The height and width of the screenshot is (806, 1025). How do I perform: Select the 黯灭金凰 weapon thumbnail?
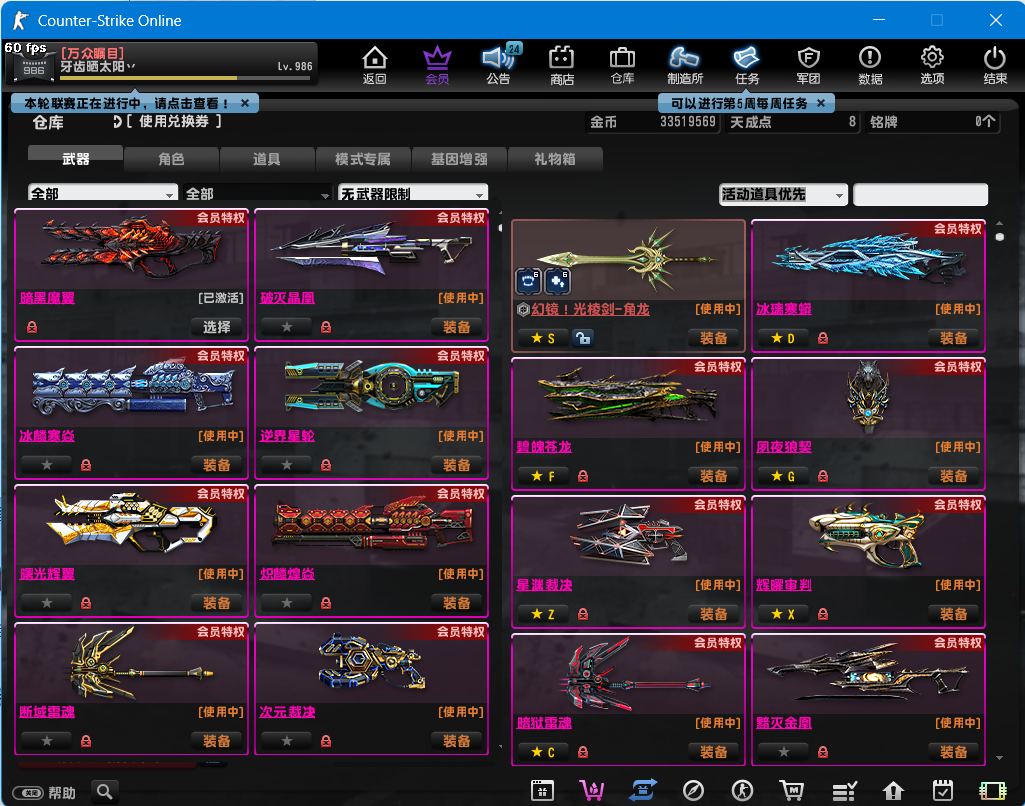(868, 675)
